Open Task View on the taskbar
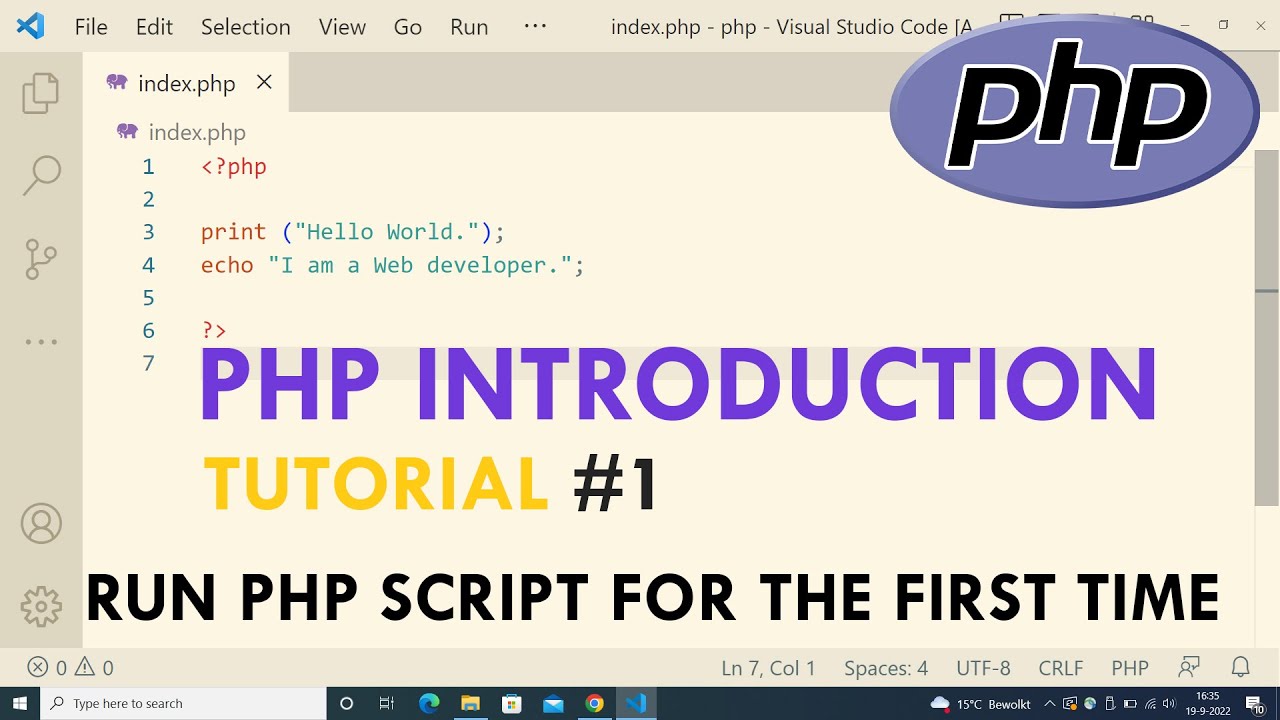 pos(387,703)
